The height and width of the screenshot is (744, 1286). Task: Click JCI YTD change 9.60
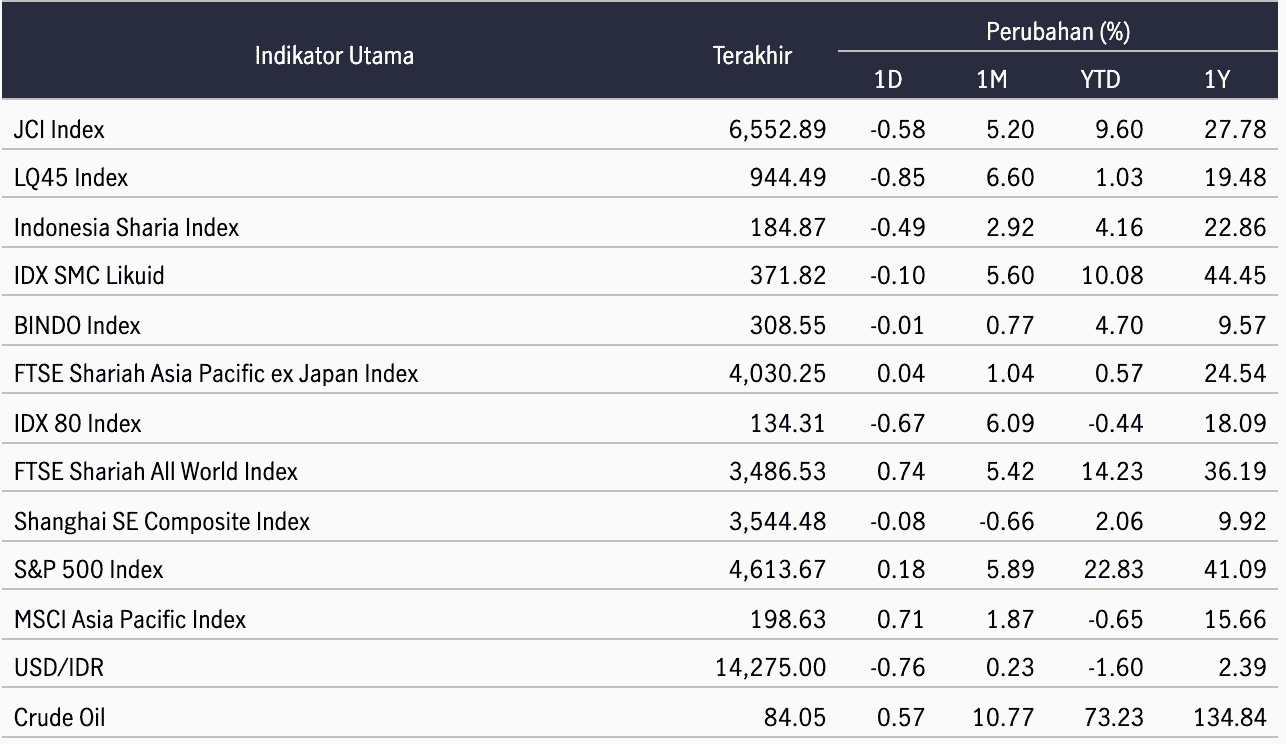coord(1119,129)
